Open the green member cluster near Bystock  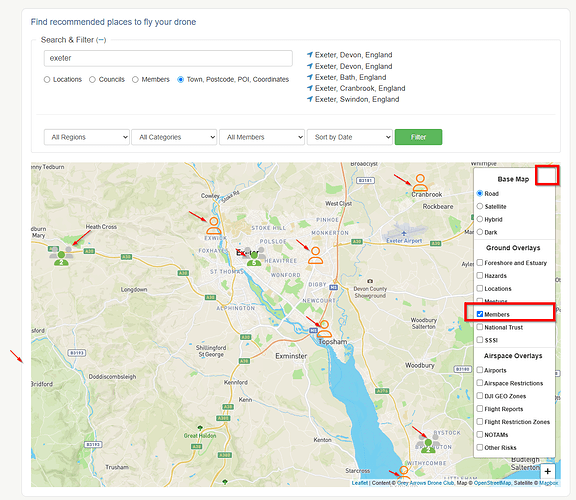tap(428, 444)
